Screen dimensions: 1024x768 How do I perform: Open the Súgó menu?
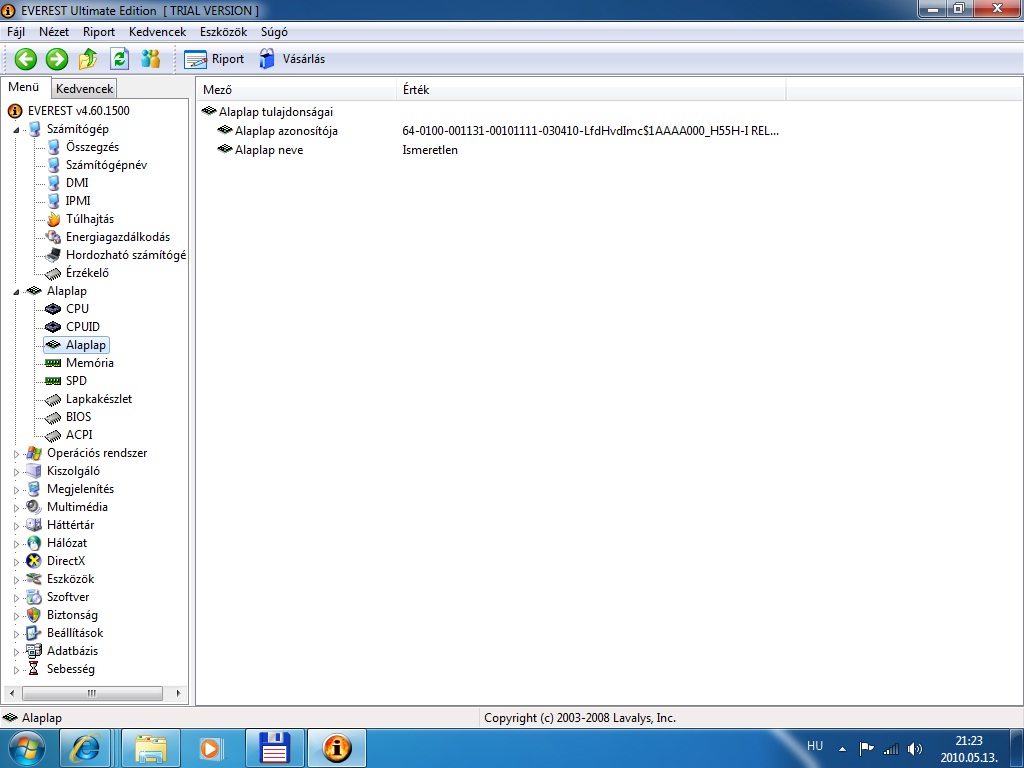click(274, 31)
